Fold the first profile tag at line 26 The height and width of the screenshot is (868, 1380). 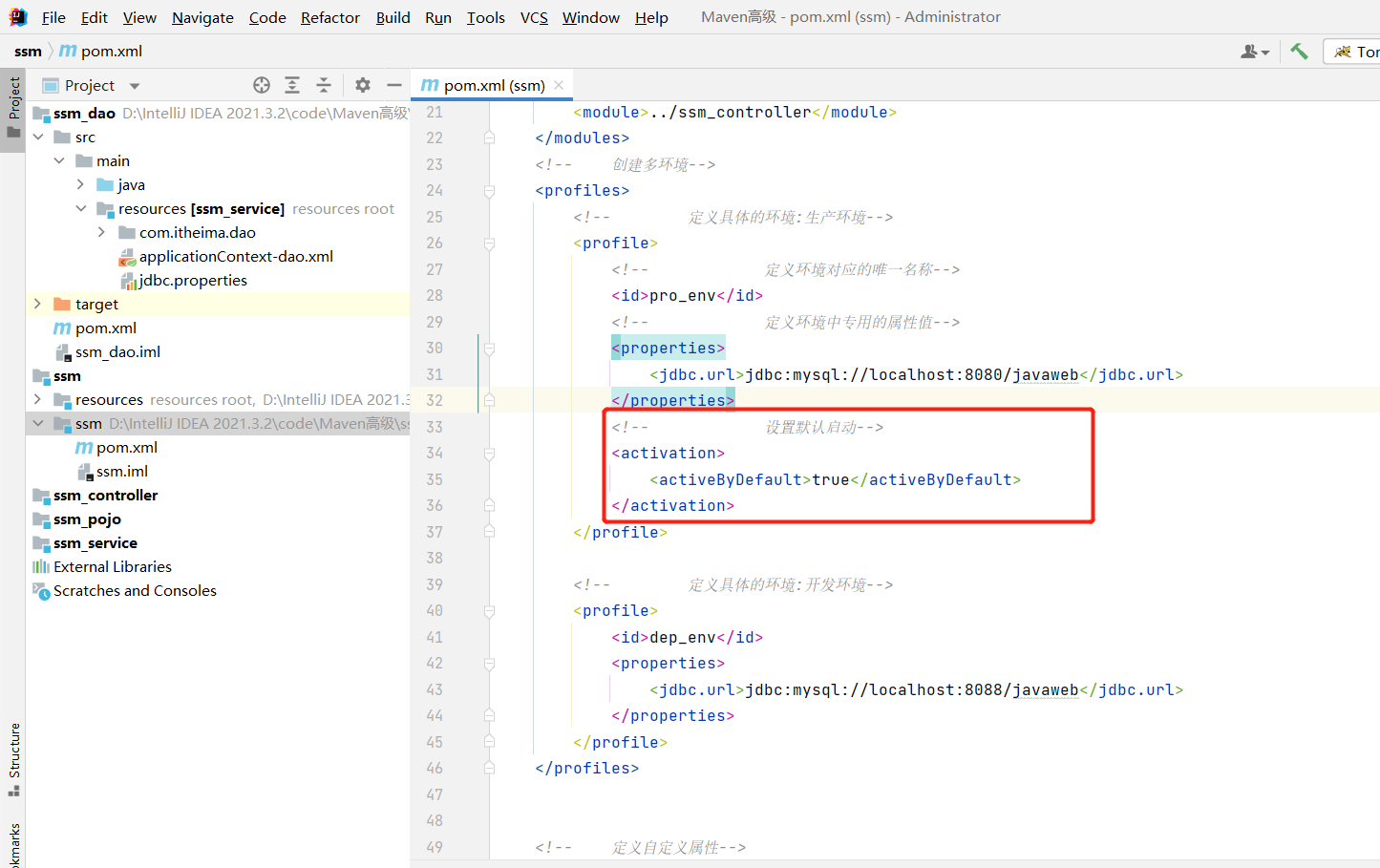coord(489,243)
